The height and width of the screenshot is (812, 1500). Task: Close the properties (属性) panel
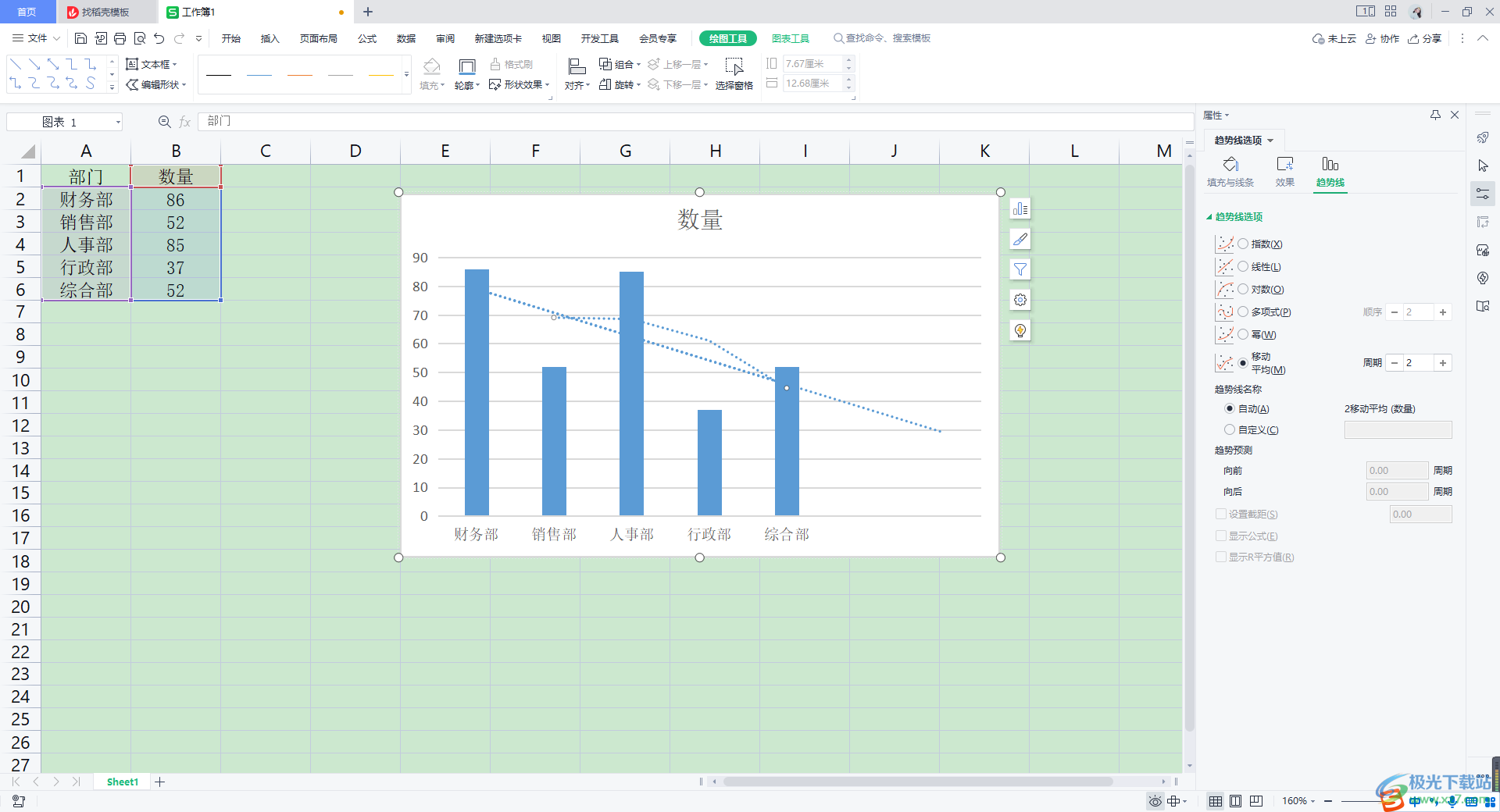1455,115
